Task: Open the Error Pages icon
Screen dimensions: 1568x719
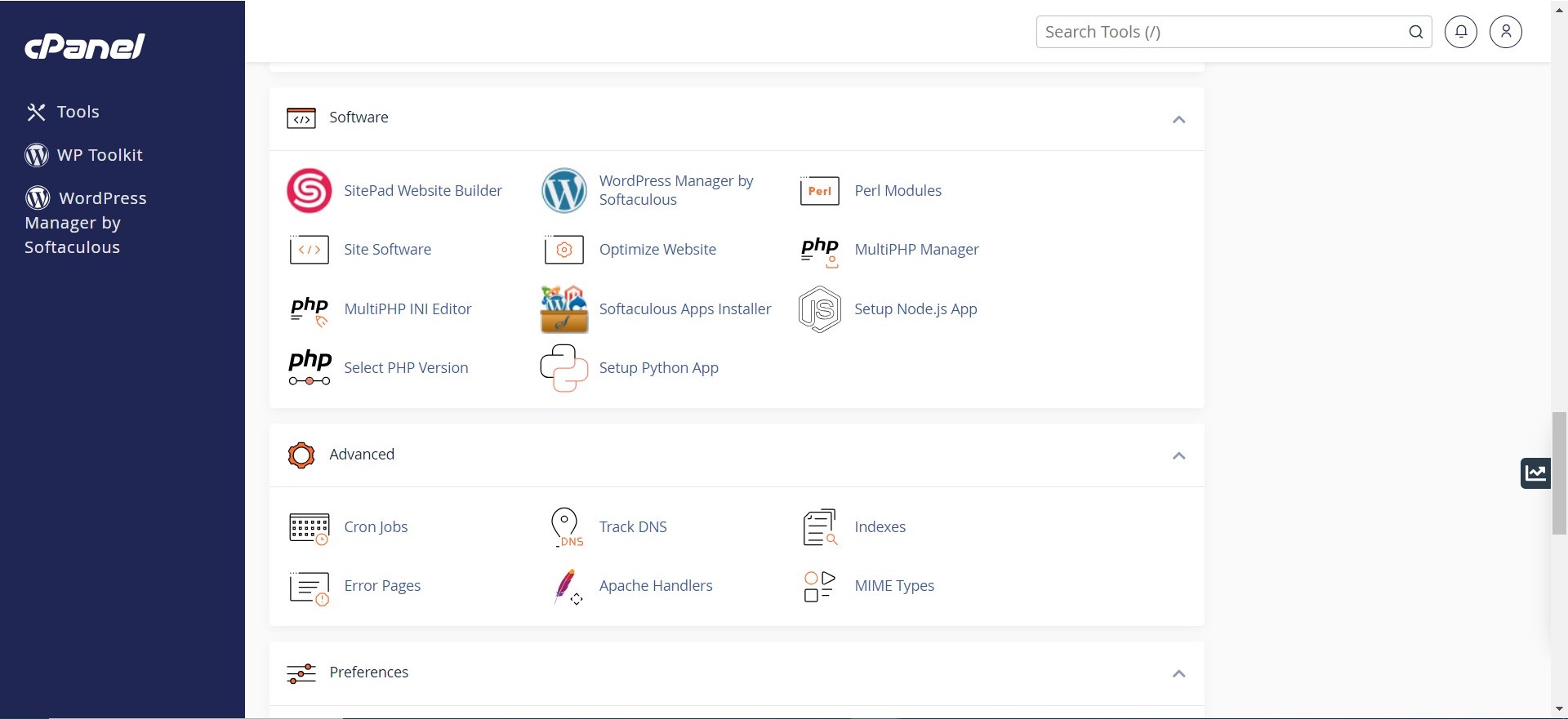Action: [309, 588]
